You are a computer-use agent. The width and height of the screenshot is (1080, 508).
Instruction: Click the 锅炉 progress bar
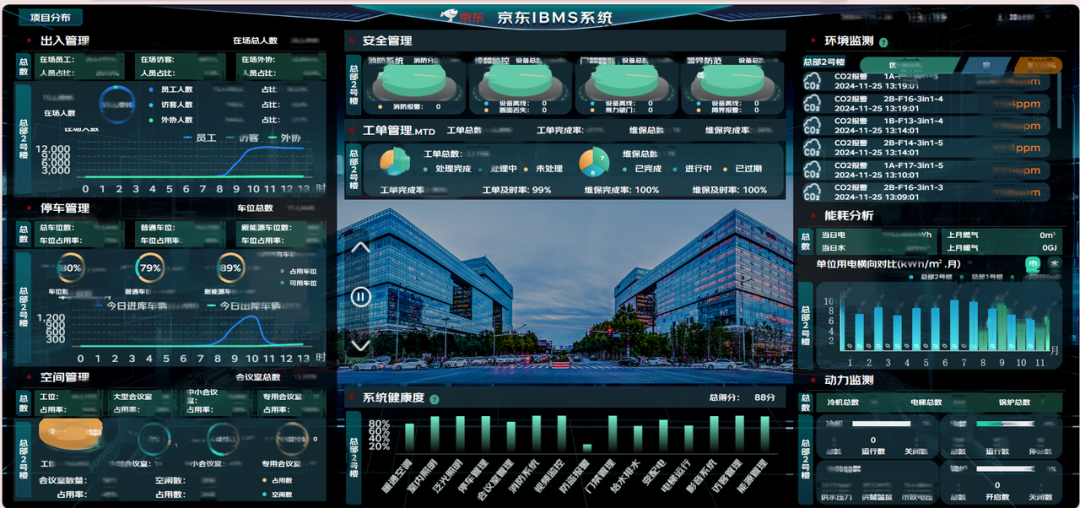click(x=1006, y=468)
